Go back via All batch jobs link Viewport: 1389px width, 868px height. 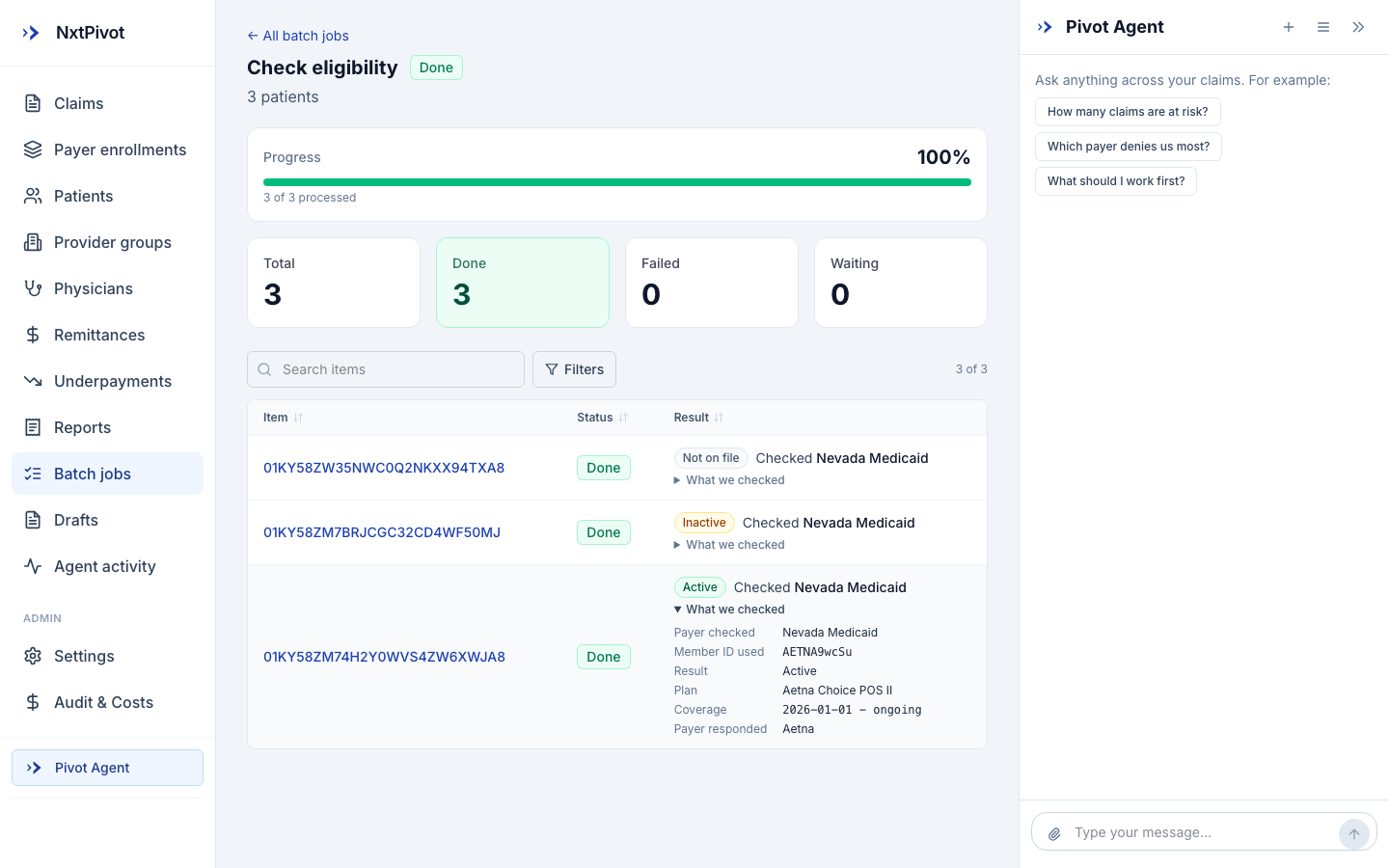[x=298, y=36]
